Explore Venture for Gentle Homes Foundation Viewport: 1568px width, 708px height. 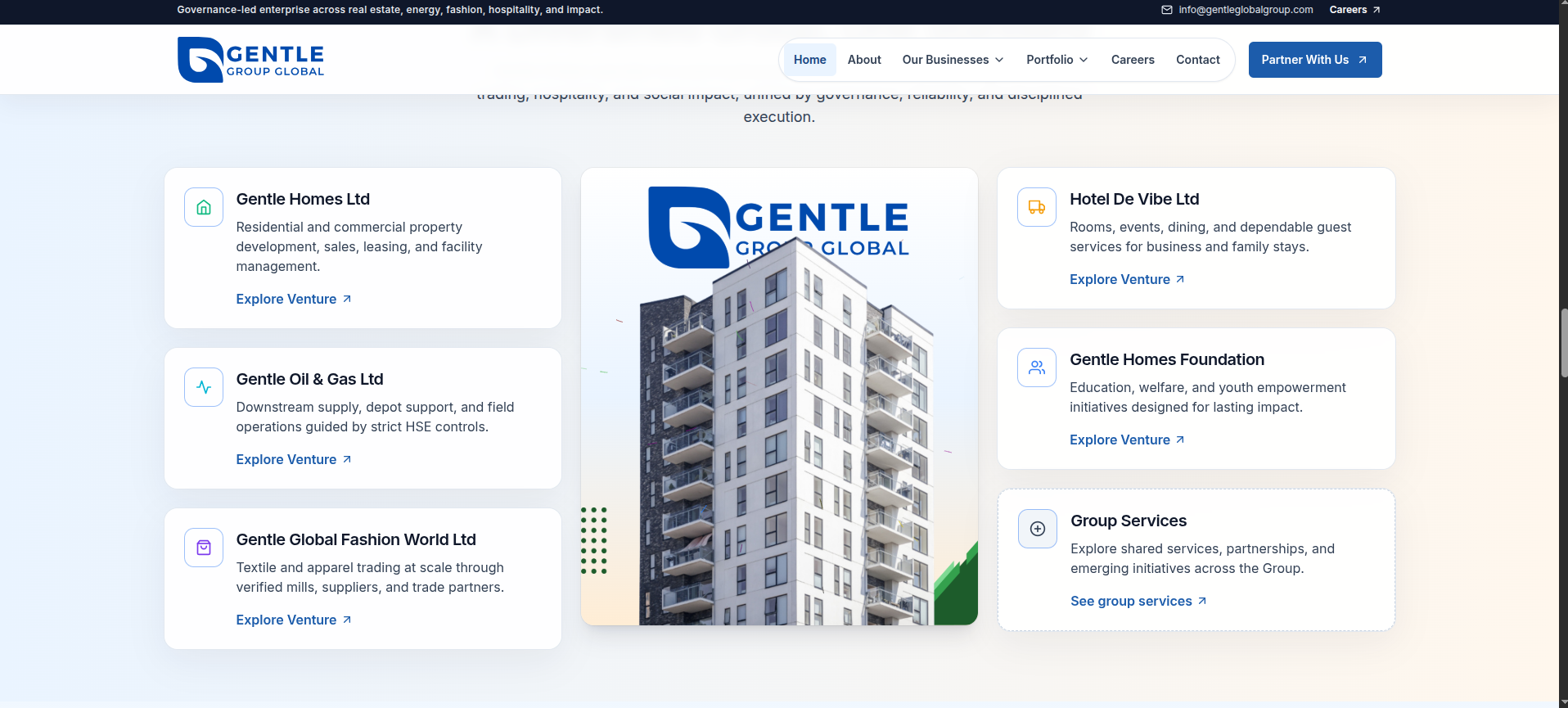pos(1127,440)
